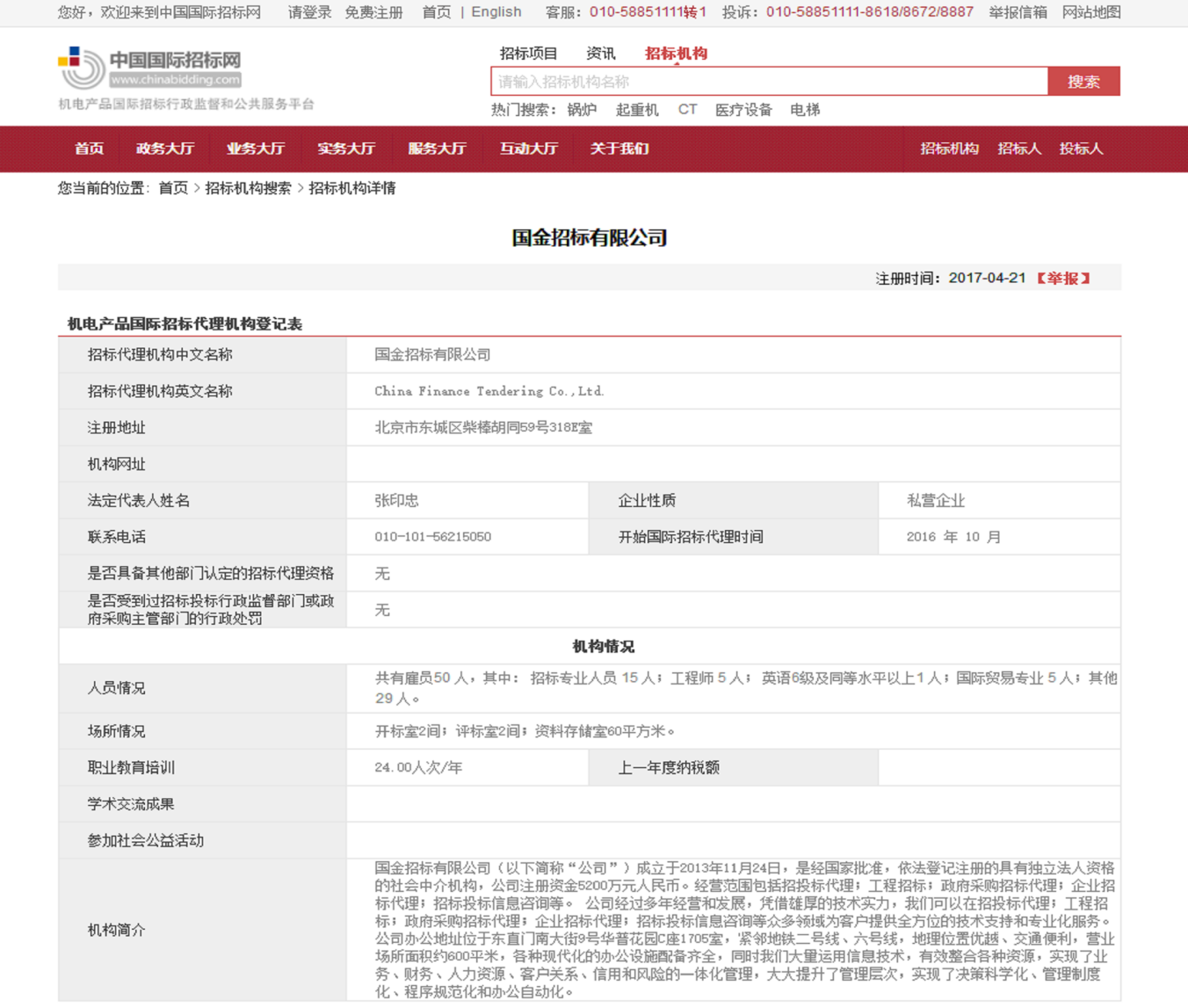Image resolution: width=1188 pixels, height=1008 pixels.
Task: Select the 资讯 search tab
Action: coord(600,54)
